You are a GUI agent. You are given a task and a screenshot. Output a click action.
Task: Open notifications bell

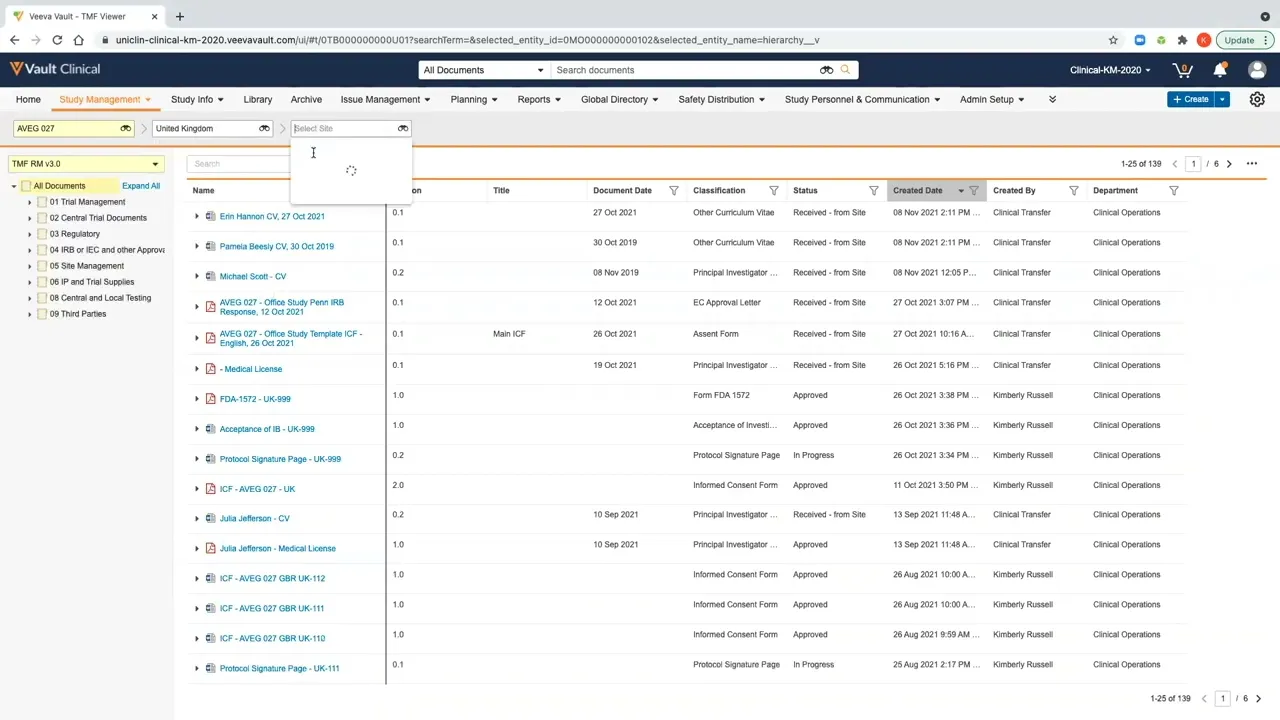coord(1220,70)
